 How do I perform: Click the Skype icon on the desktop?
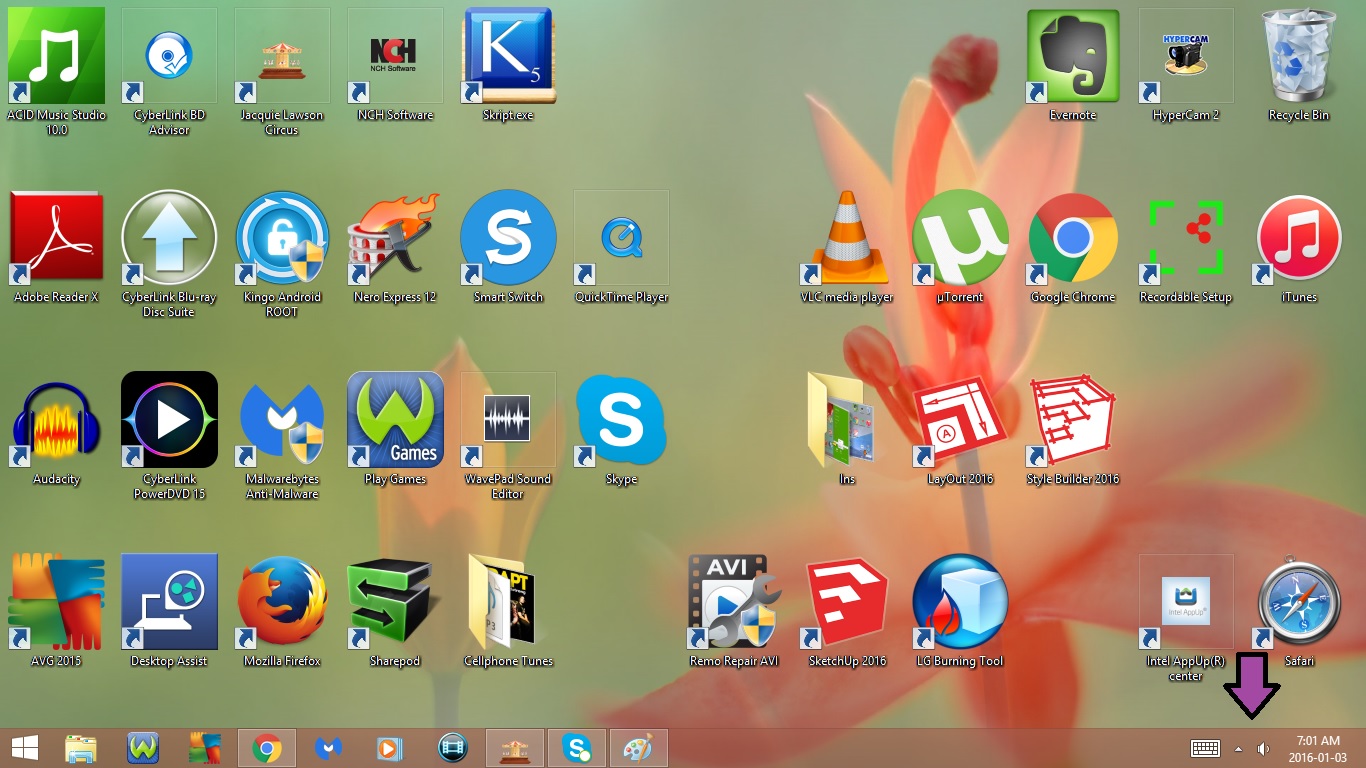tap(621, 420)
